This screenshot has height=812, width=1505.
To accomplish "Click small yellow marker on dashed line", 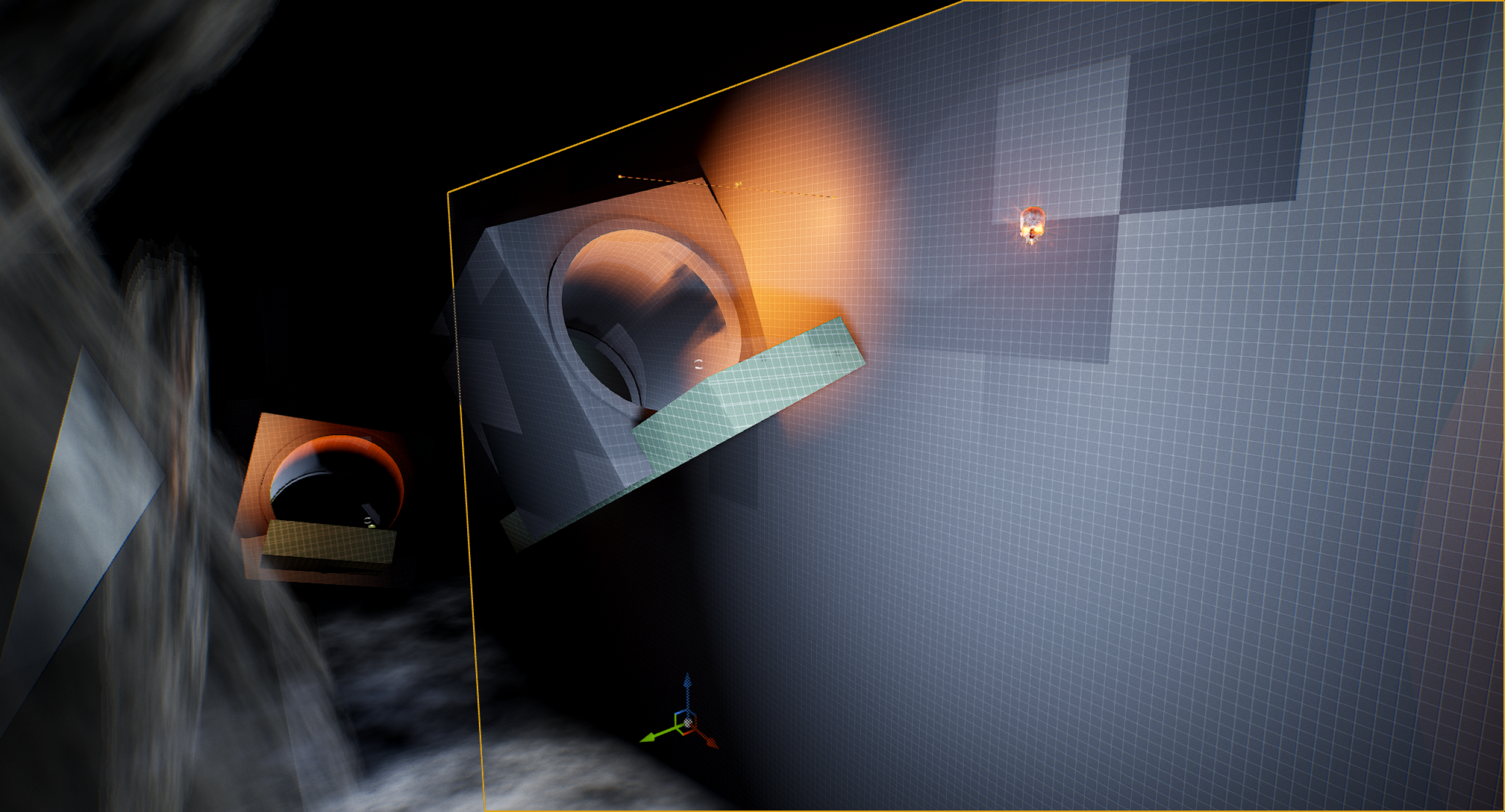I will [x=738, y=185].
